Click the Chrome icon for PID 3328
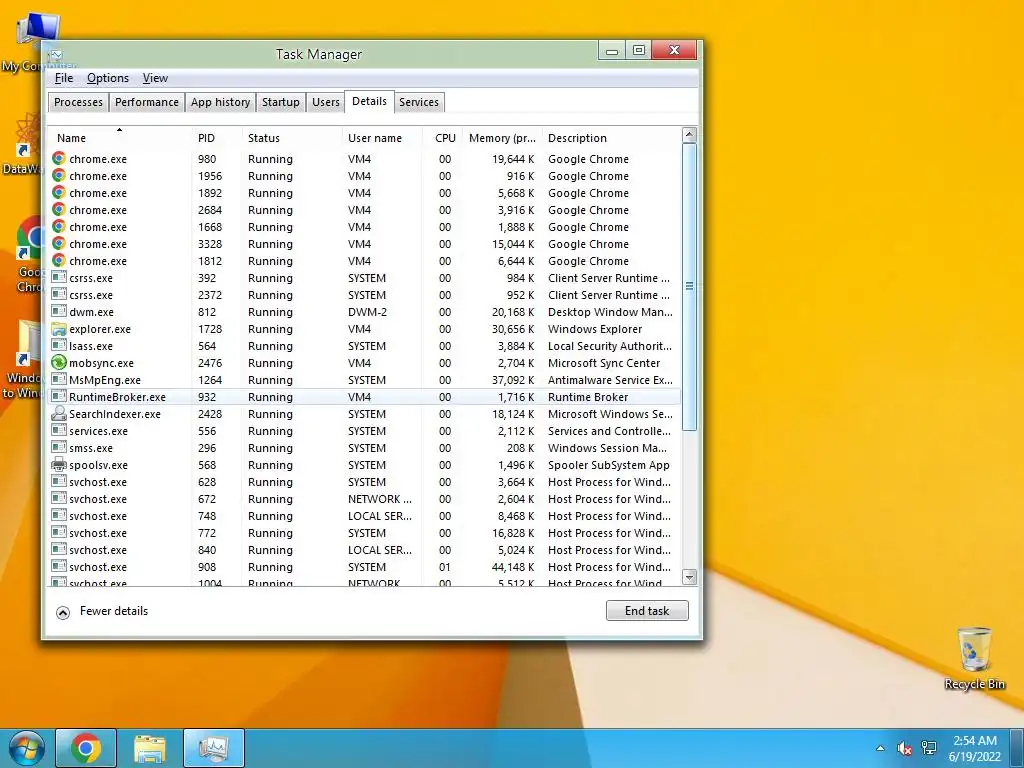The image size is (1024, 768). click(59, 244)
